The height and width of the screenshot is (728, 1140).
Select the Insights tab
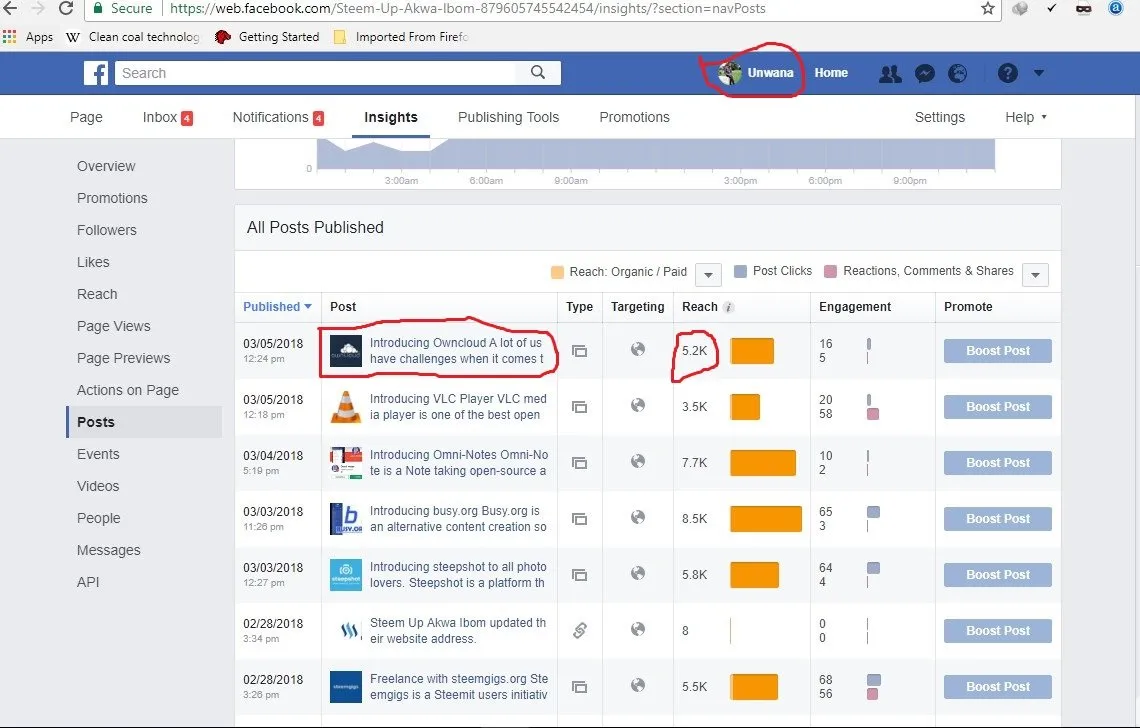pyautogui.click(x=390, y=117)
